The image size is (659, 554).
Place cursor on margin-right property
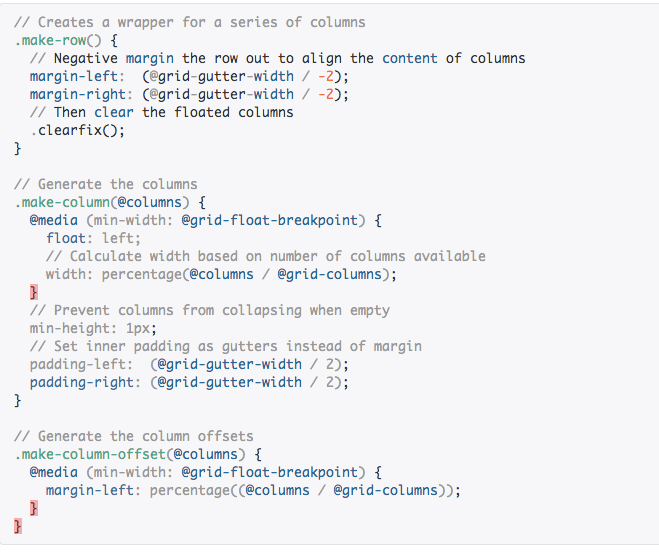click(x=77, y=94)
